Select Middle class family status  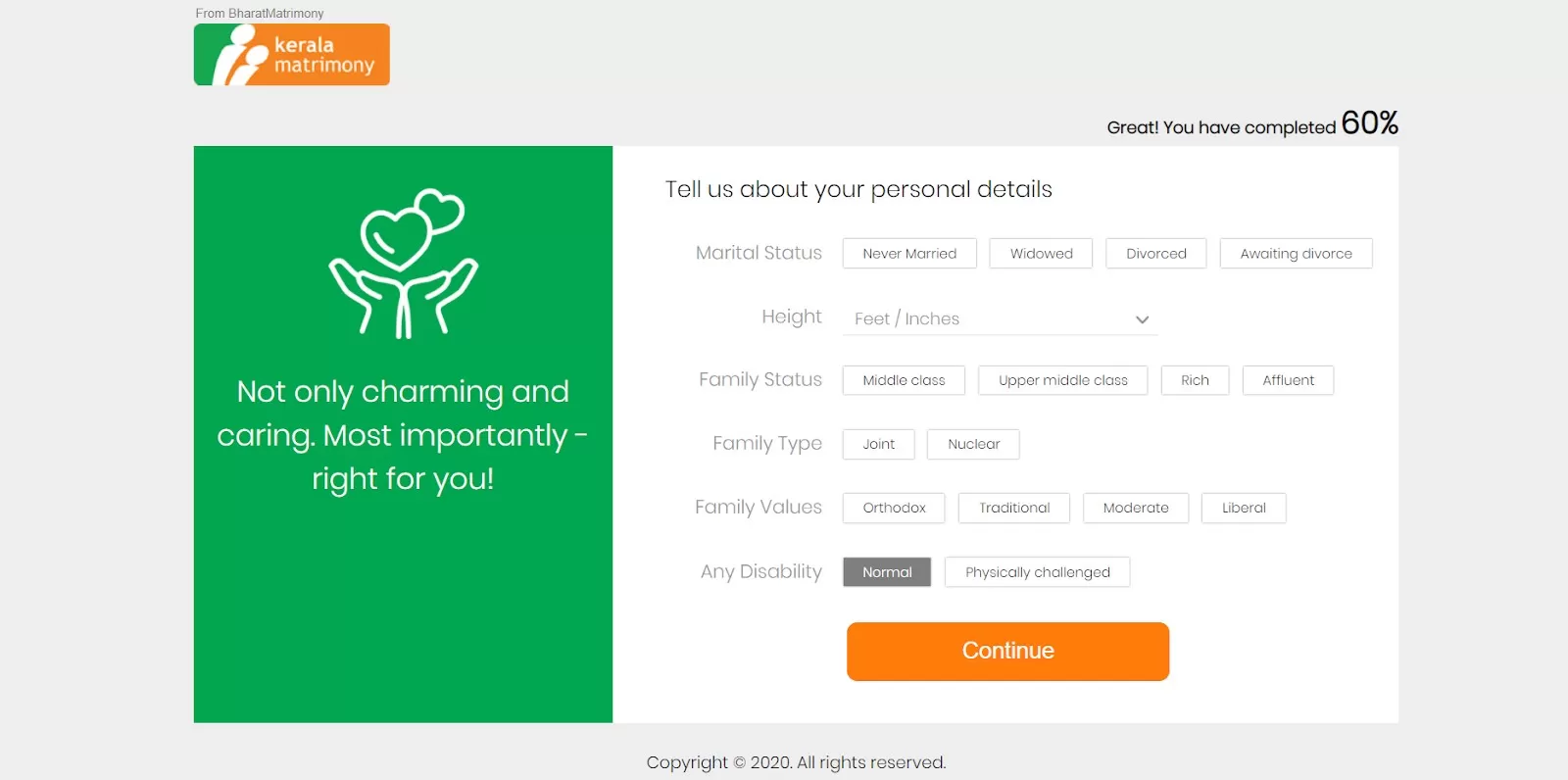[x=904, y=380]
